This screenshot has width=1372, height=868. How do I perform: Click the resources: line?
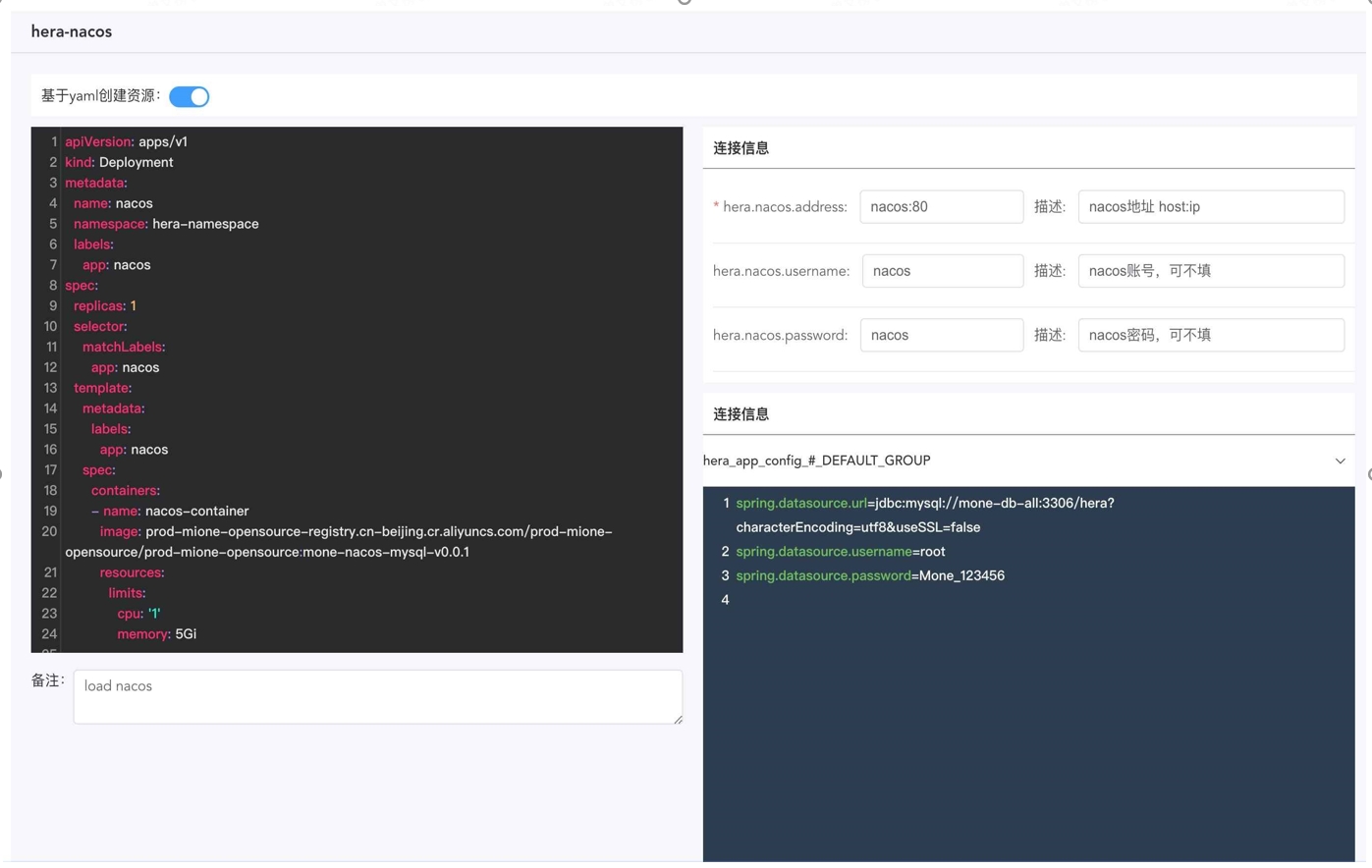point(132,572)
